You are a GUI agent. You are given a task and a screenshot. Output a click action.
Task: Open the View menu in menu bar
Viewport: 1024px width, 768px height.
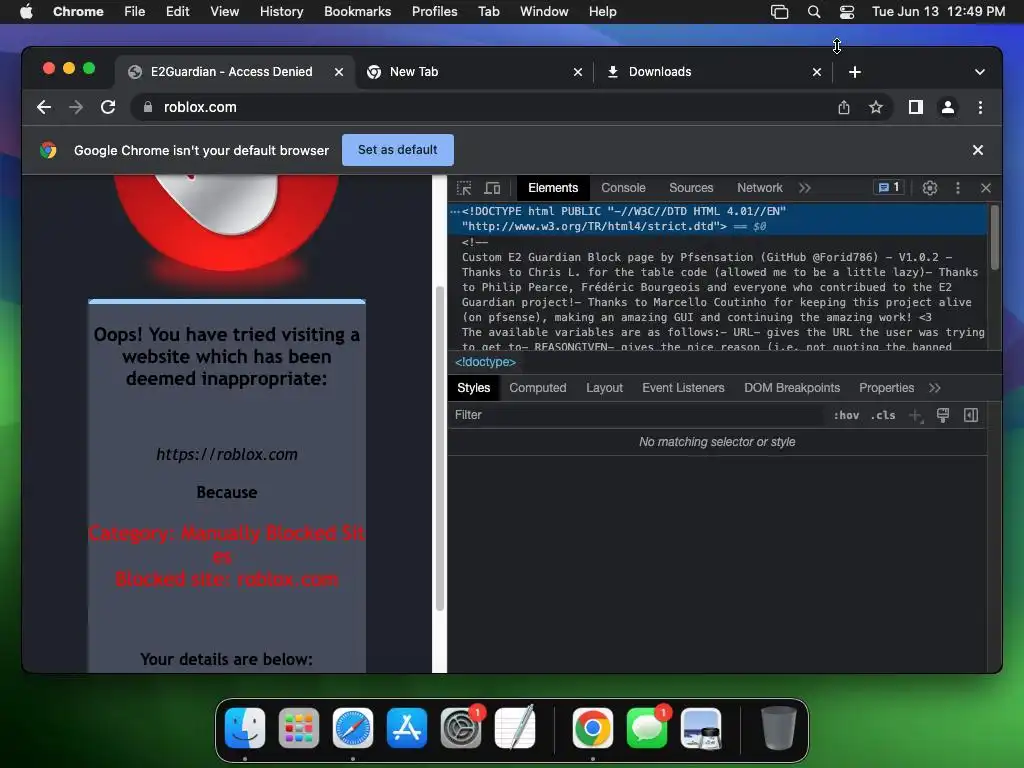point(224,12)
